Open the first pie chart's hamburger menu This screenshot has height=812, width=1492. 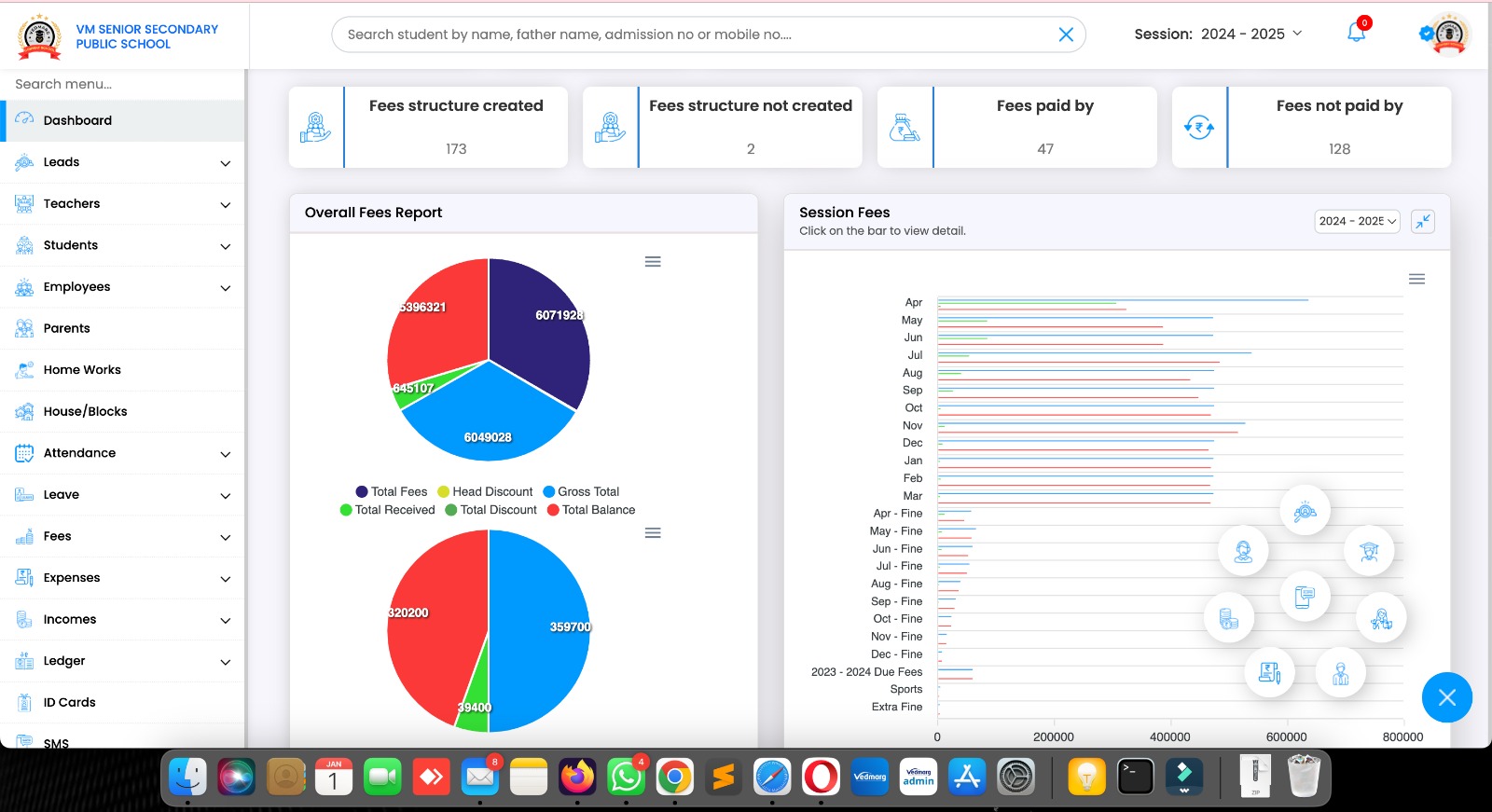pyautogui.click(x=653, y=262)
